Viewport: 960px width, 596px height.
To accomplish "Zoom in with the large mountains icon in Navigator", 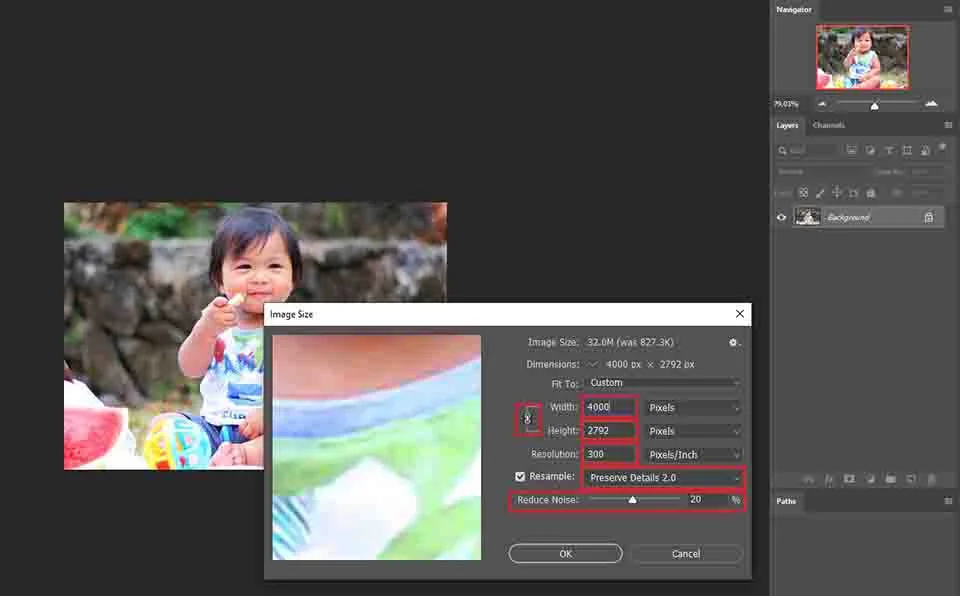I will click(x=931, y=104).
